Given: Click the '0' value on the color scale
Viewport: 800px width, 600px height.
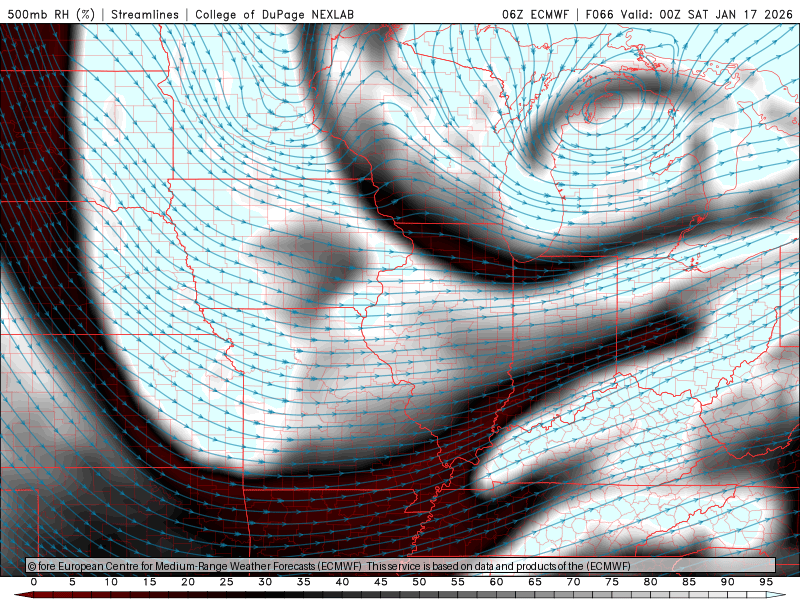Looking at the screenshot, I should pyautogui.click(x=34, y=582).
